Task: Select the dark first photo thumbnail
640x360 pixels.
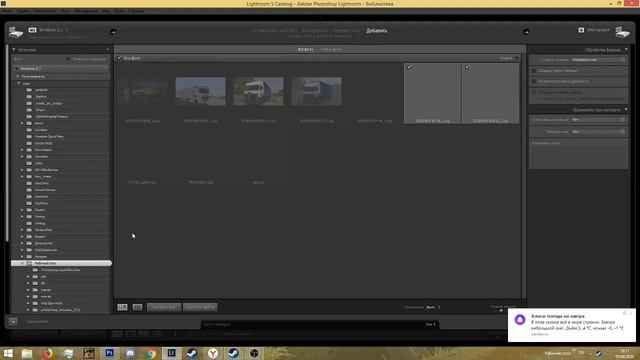Action: (x=142, y=91)
